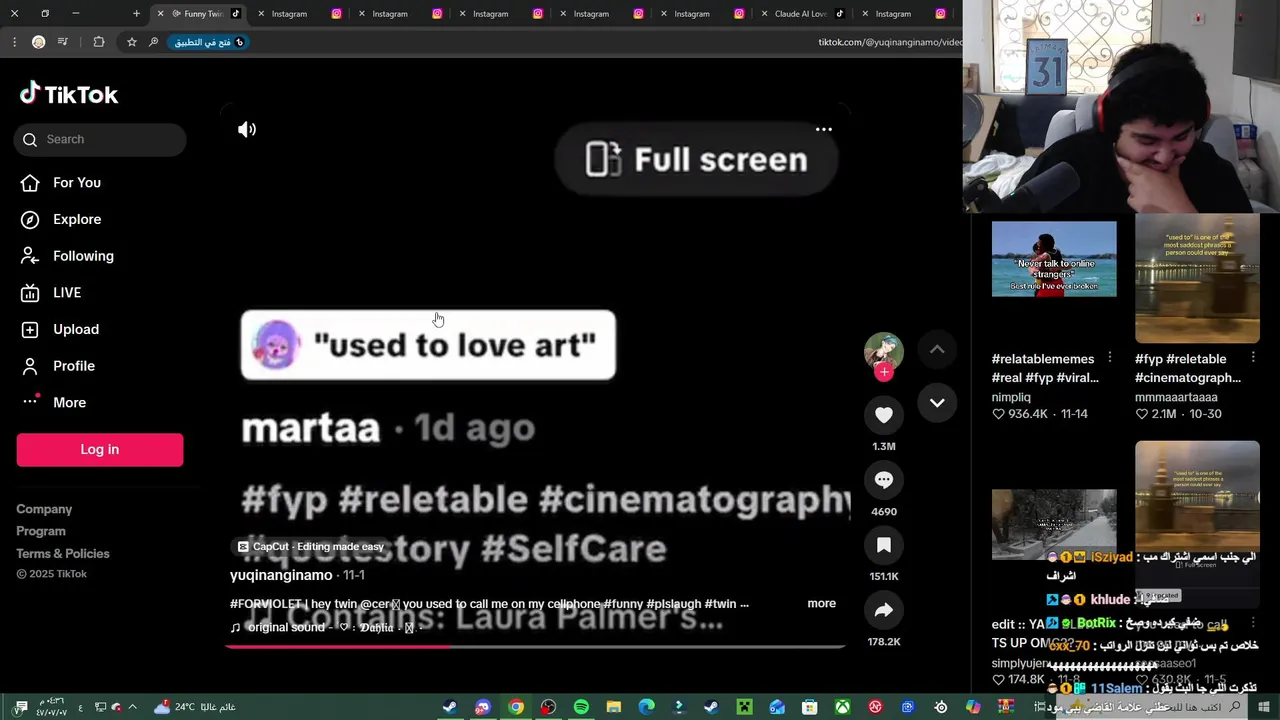Switch to the Claude AI Love tab
1280x720 pixels.
pos(801,14)
